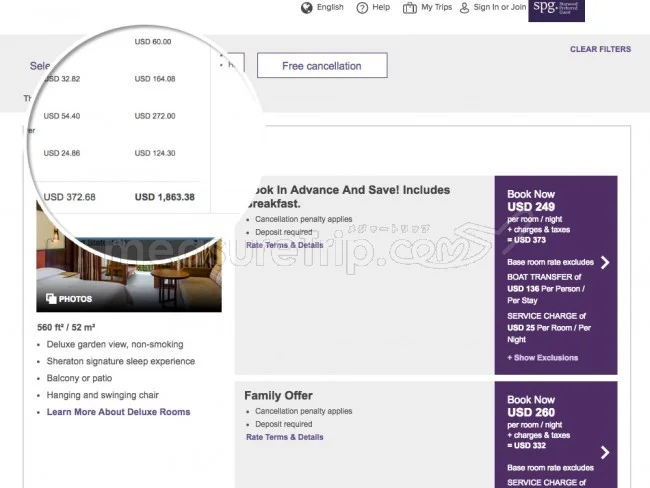Click the globe language icon
650x488 pixels.
click(x=307, y=8)
